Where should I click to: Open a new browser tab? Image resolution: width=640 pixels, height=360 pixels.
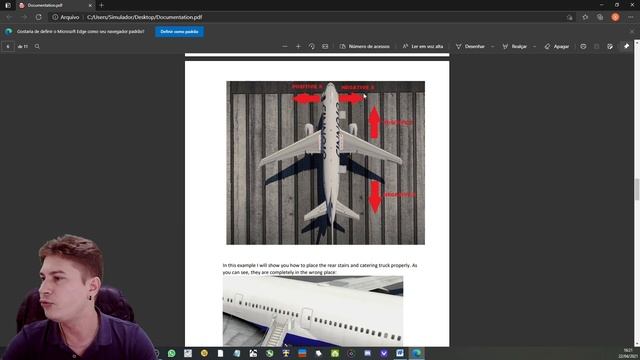[101, 5]
